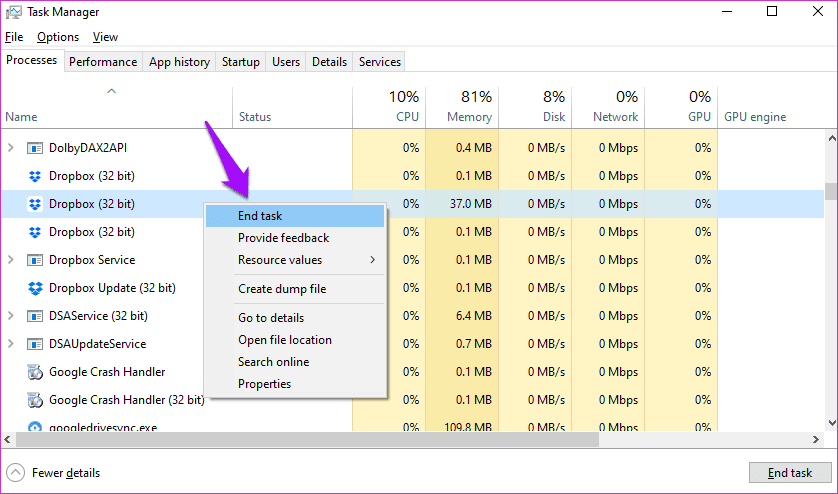838x494 pixels.
Task: Click the Fewer details link
Action: click(66, 473)
